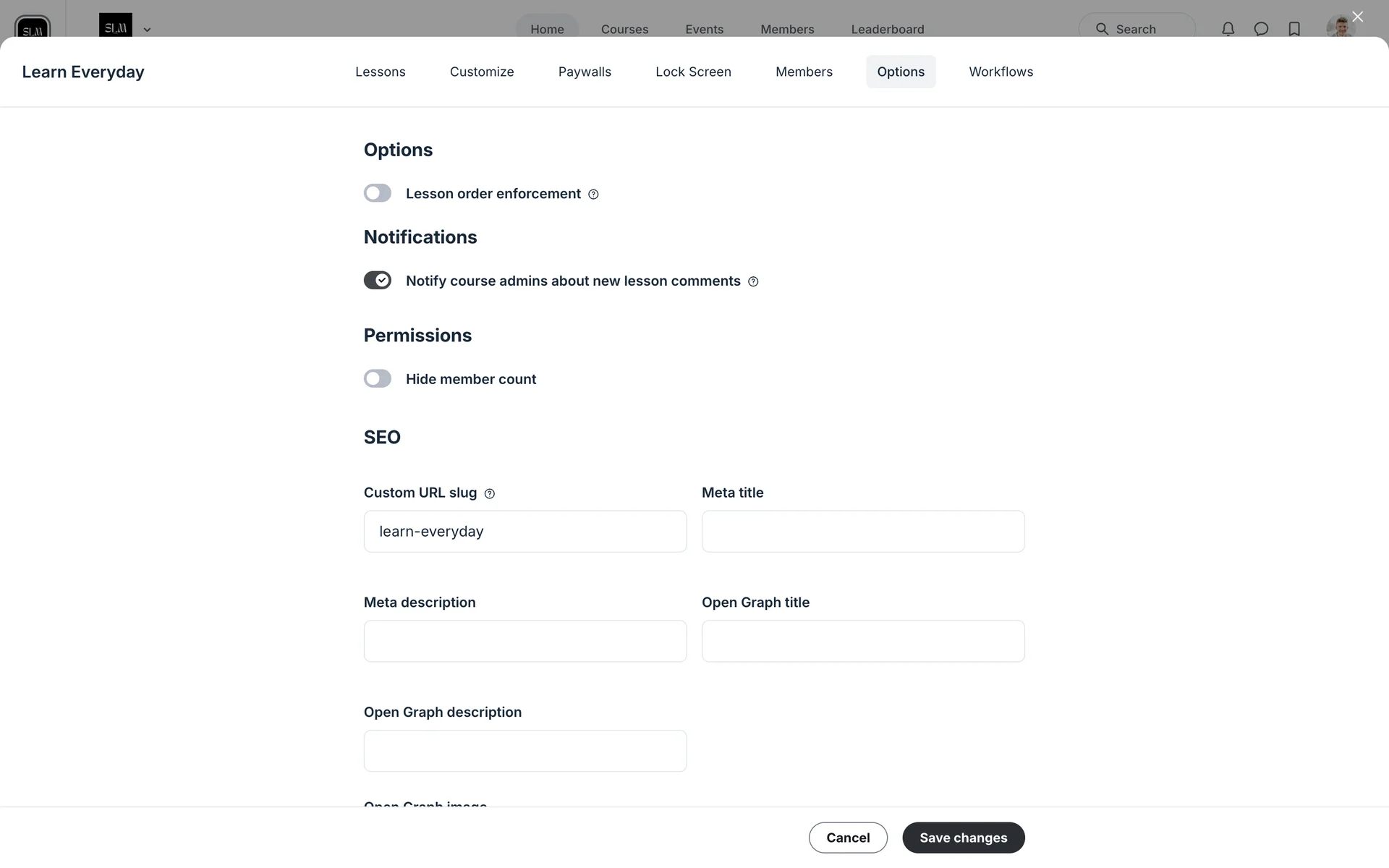Switch to the Paywalls tab
Image resolution: width=1389 pixels, height=868 pixels.
tap(585, 72)
